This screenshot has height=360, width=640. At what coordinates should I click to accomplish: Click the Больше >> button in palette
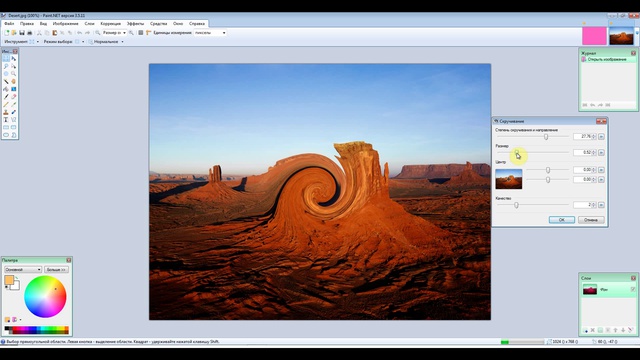(x=56, y=269)
